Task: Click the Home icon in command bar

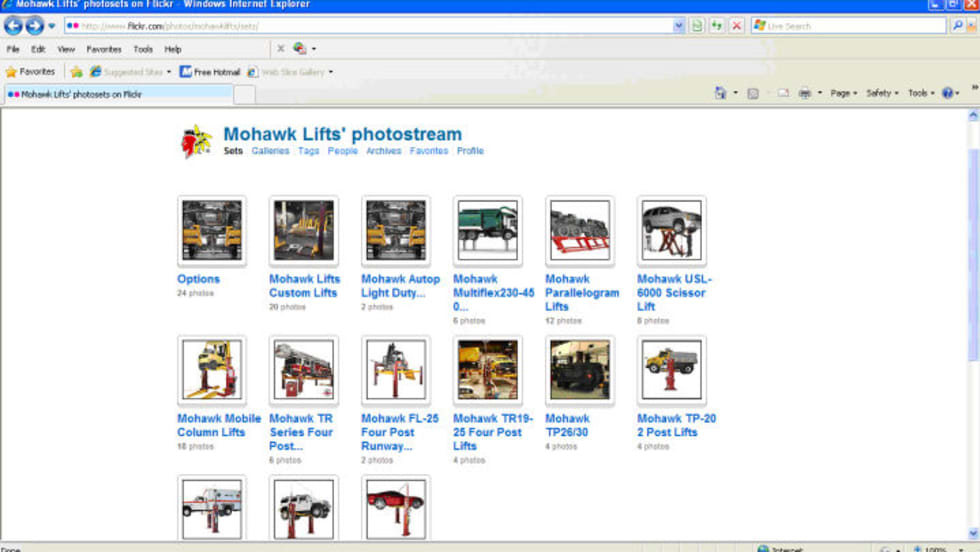Action: (x=720, y=93)
